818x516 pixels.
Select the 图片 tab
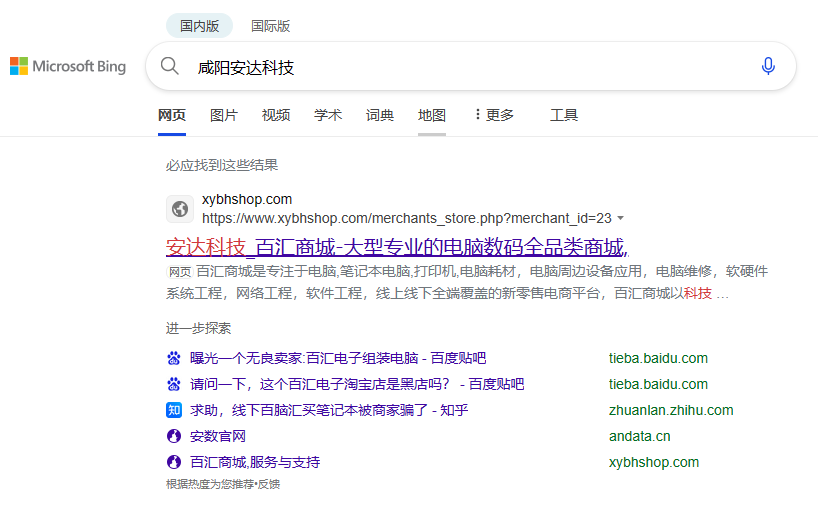pyautogui.click(x=224, y=115)
